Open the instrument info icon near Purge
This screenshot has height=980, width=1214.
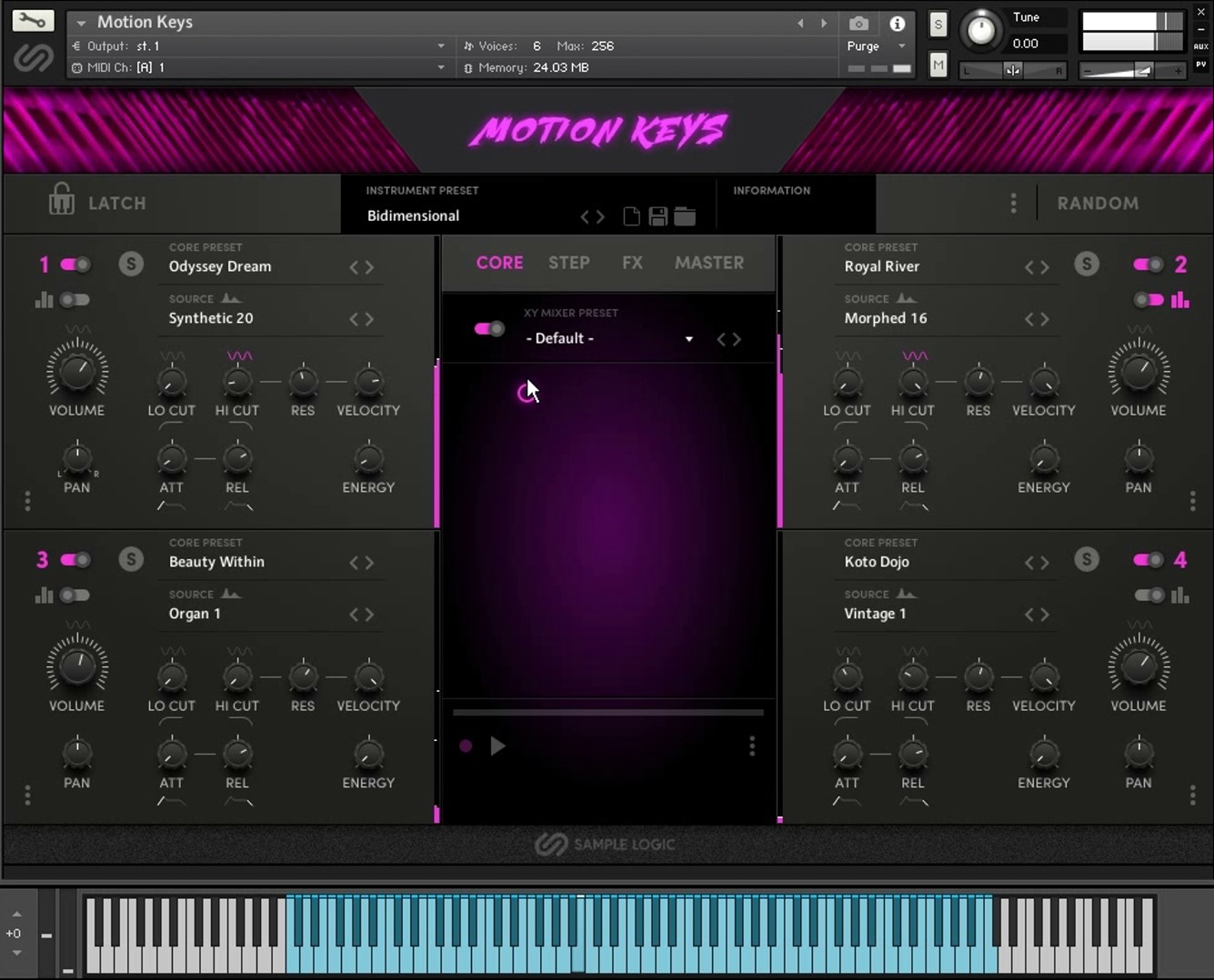pos(897,24)
